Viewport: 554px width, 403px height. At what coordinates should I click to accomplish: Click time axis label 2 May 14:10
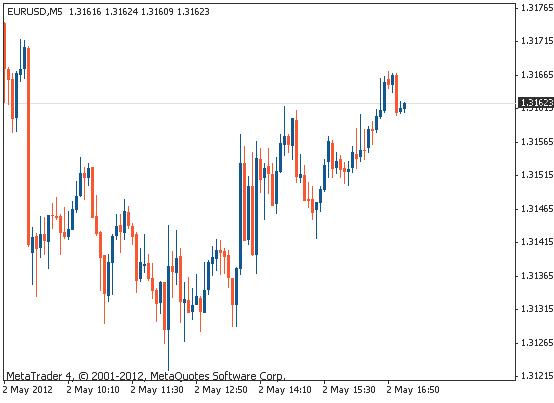[285, 390]
